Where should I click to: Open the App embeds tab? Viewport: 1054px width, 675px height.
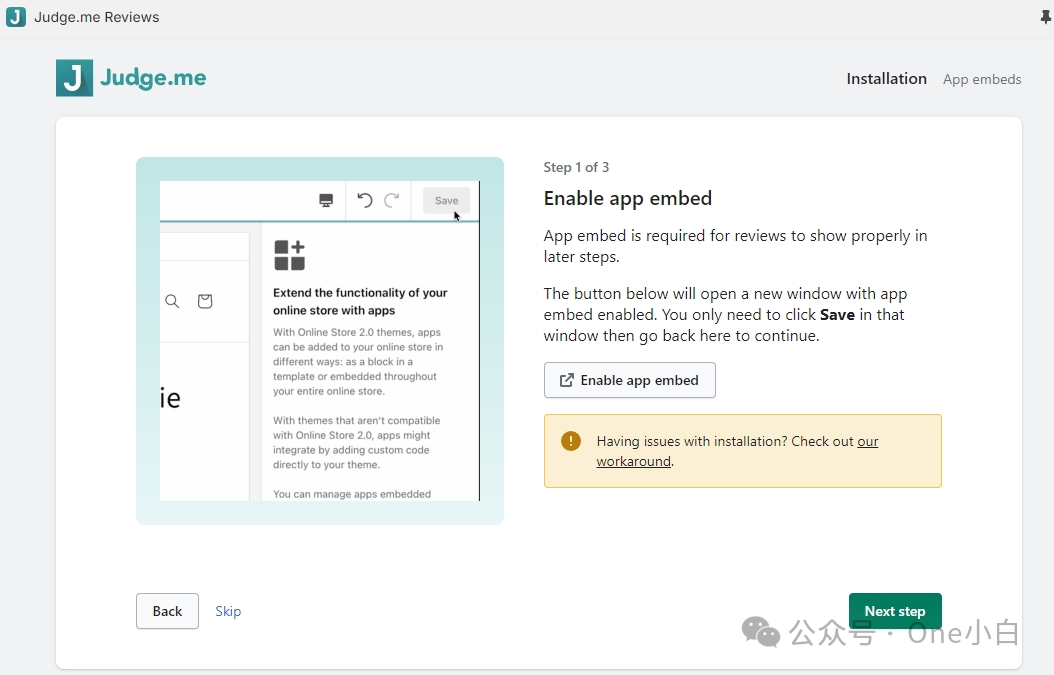[982, 79]
